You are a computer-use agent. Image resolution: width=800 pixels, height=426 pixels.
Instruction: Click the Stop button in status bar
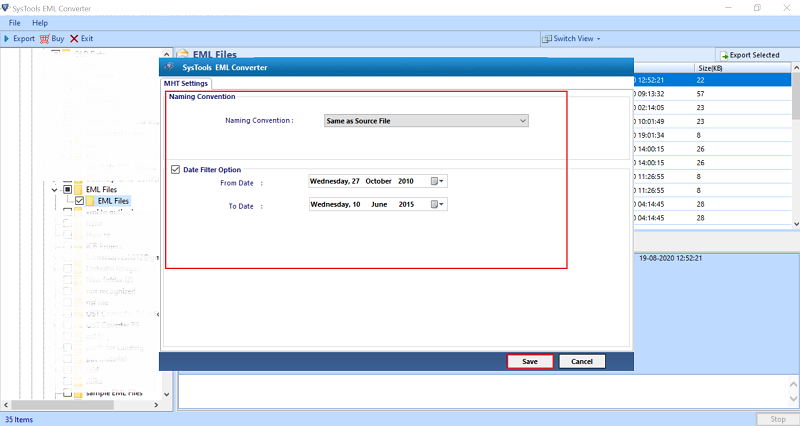tap(778, 419)
